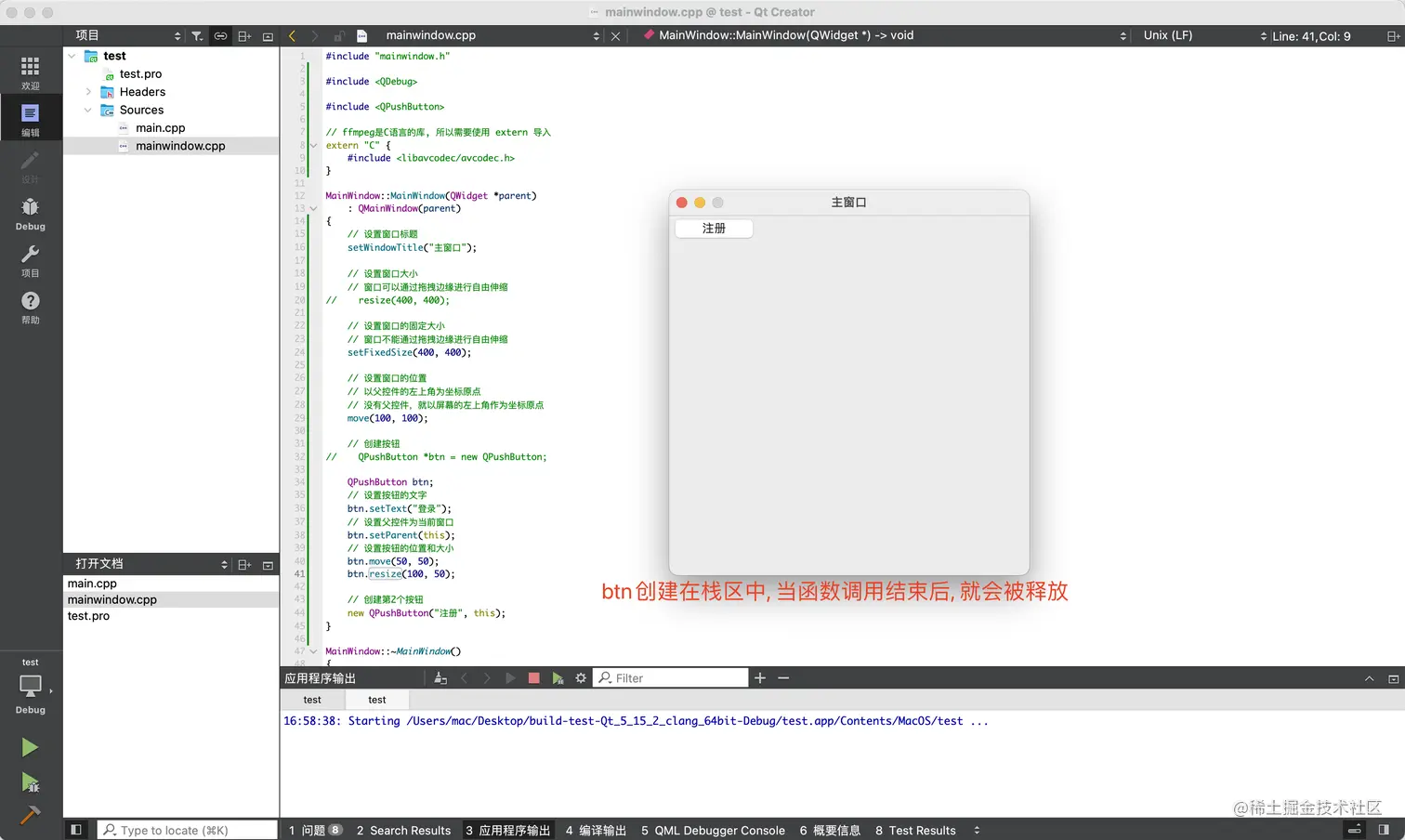The height and width of the screenshot is (840, 1405).
Task: Run the project with green play button
Action: [x=30, y=747]
